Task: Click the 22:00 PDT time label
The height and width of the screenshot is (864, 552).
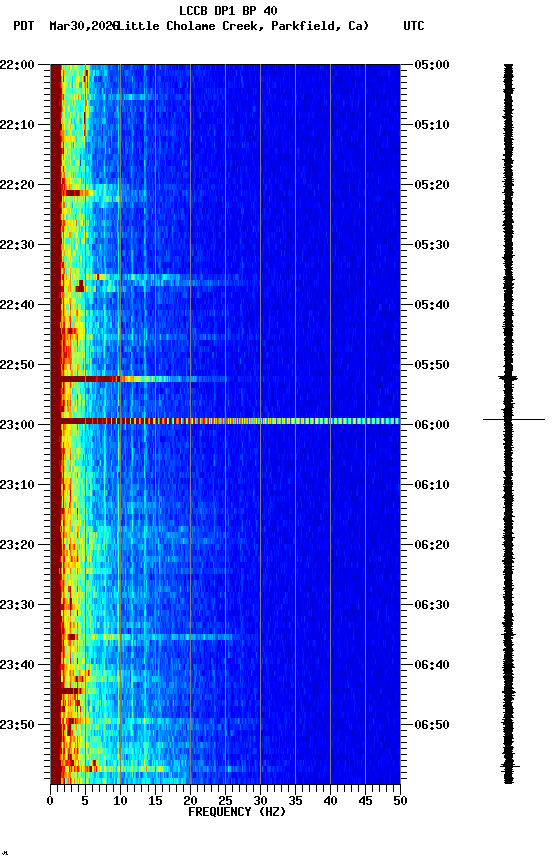Action: [x=17, y=65]
